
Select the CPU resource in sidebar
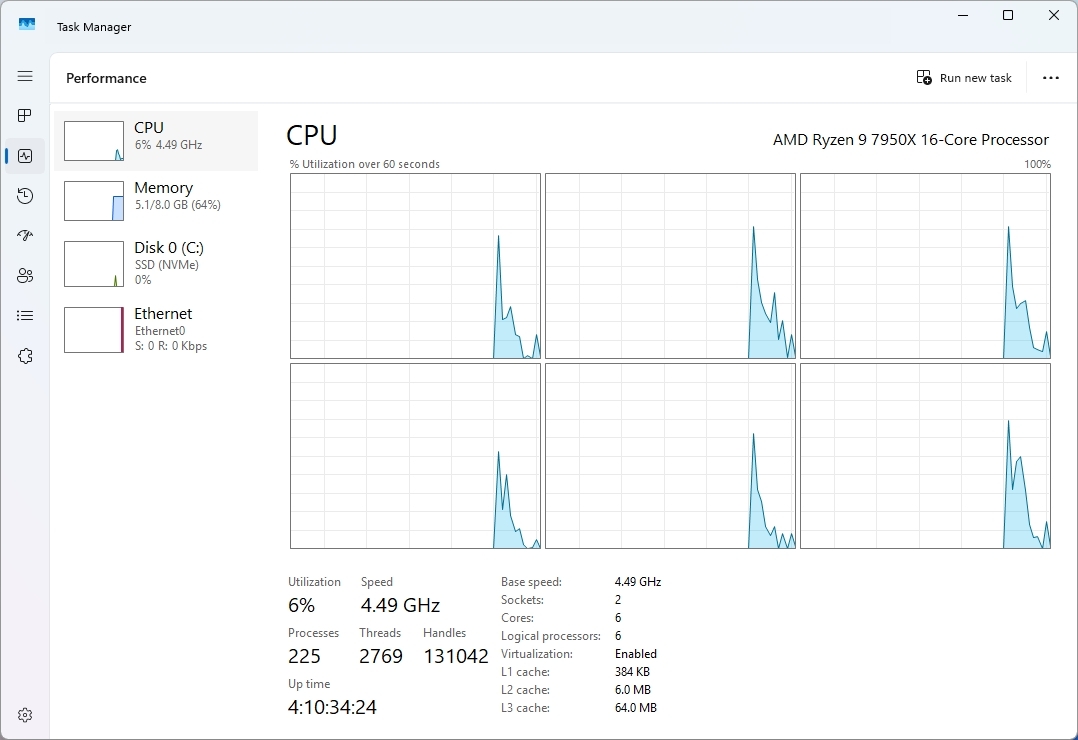(156, 141)
